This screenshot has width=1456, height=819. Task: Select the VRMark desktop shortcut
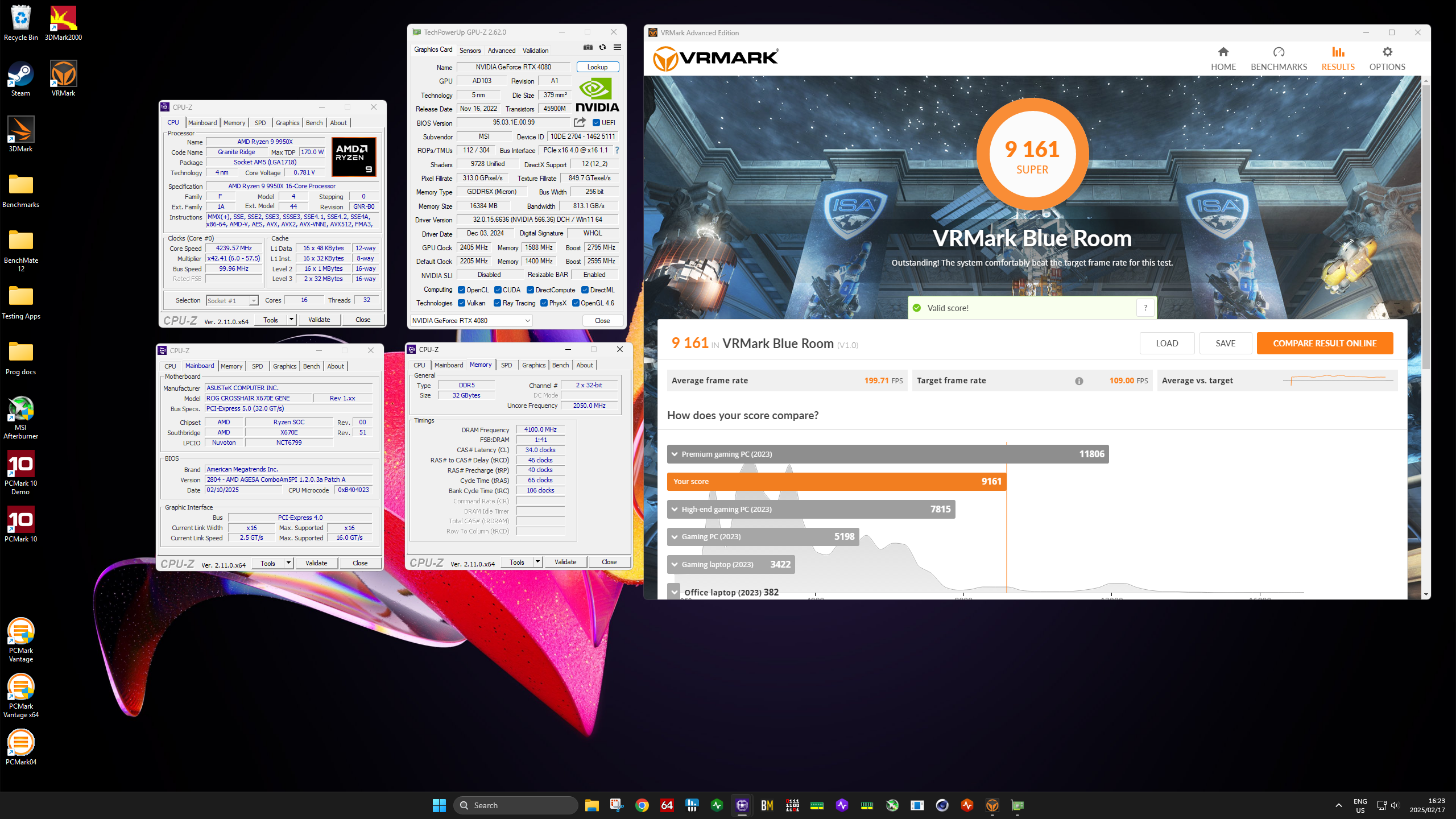[63, 79]
